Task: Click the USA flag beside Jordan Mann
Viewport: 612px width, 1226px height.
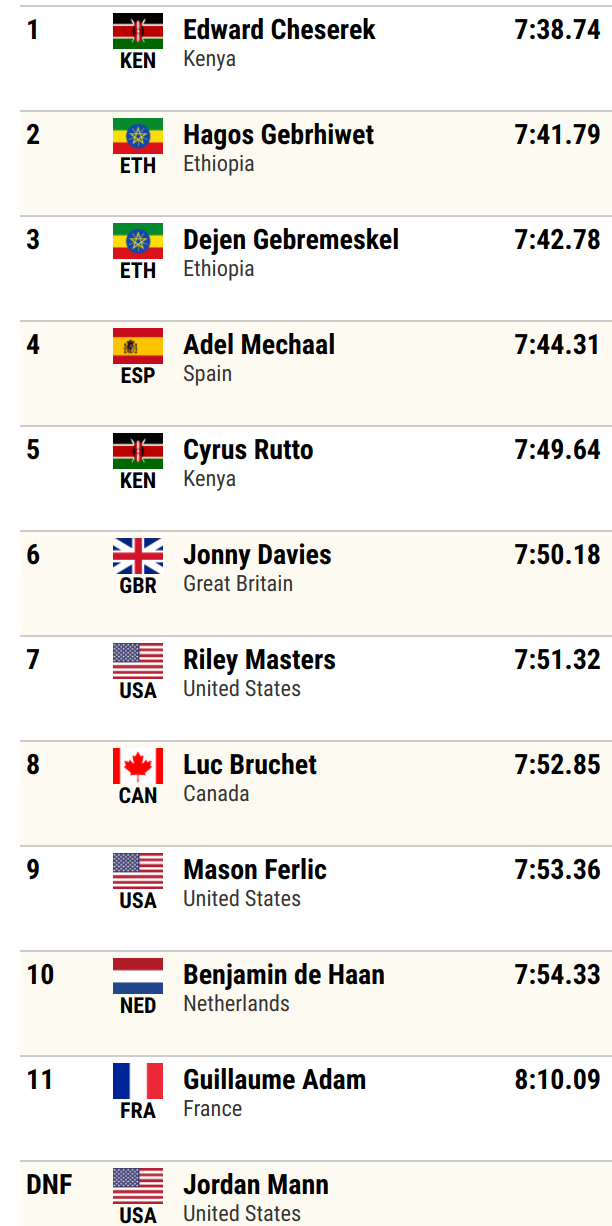Action: (x=138, y=1186)
